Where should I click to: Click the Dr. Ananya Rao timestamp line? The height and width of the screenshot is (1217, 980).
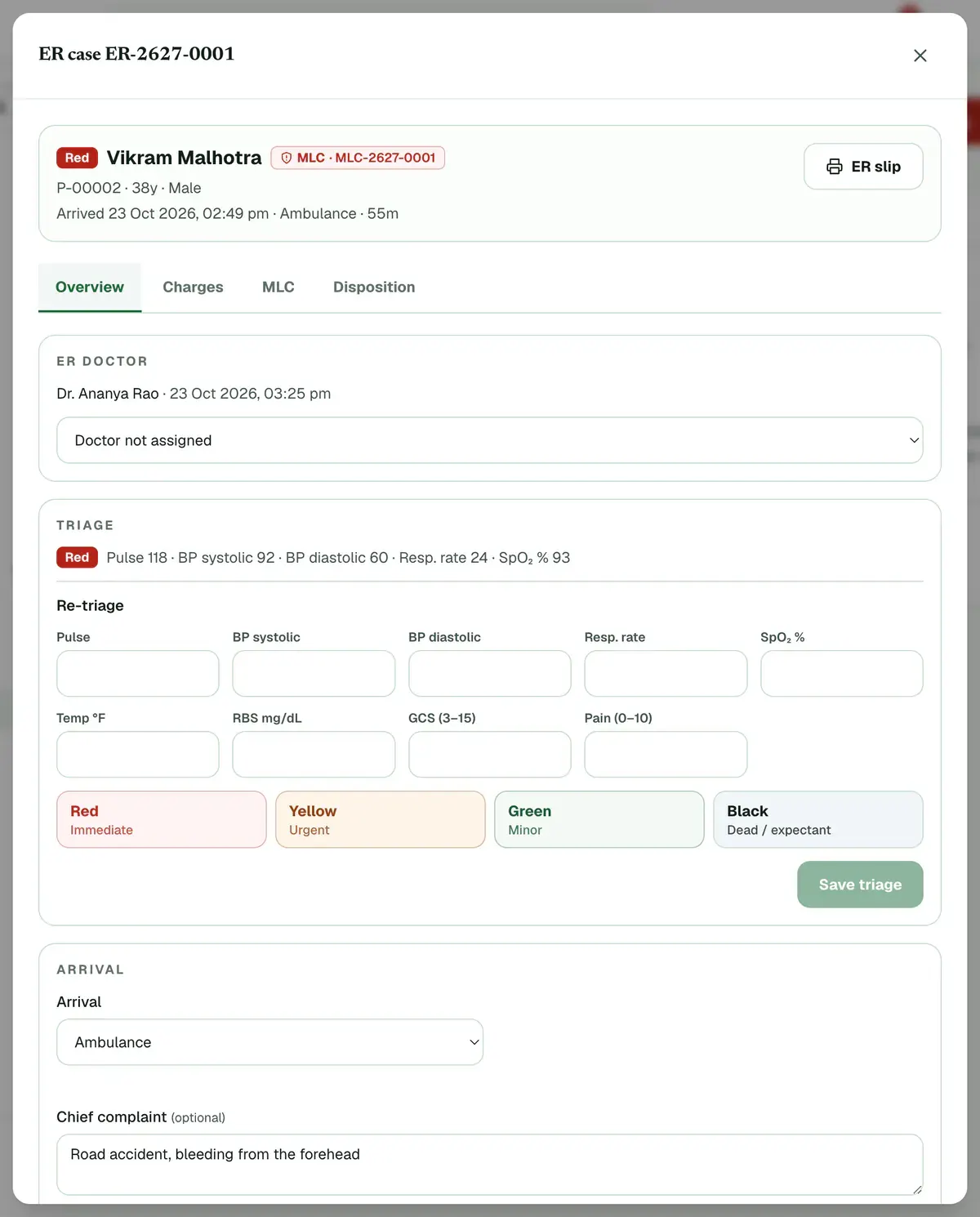(194, 394)
